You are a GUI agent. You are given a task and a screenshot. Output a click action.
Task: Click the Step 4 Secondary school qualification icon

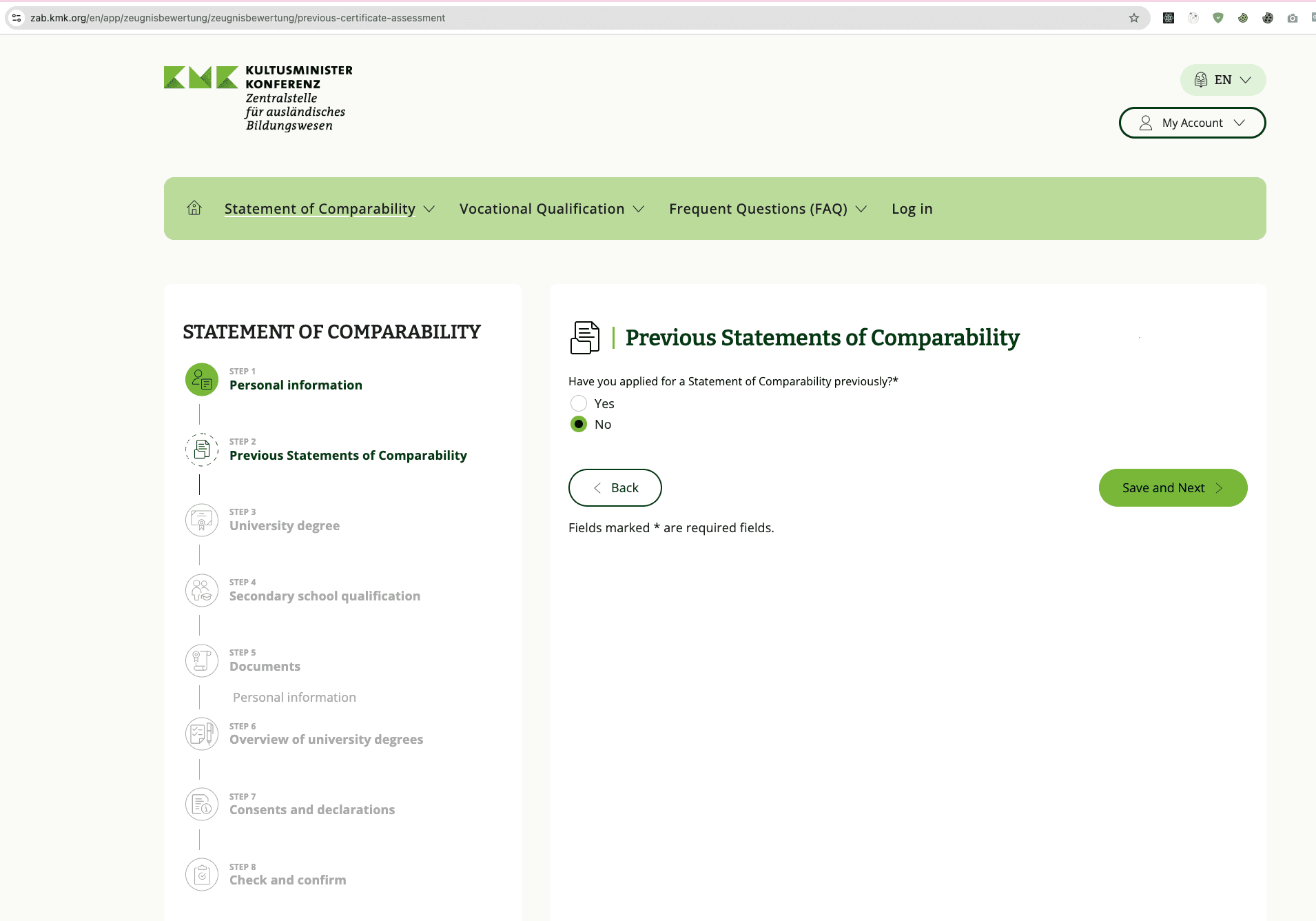coord(202,591)
